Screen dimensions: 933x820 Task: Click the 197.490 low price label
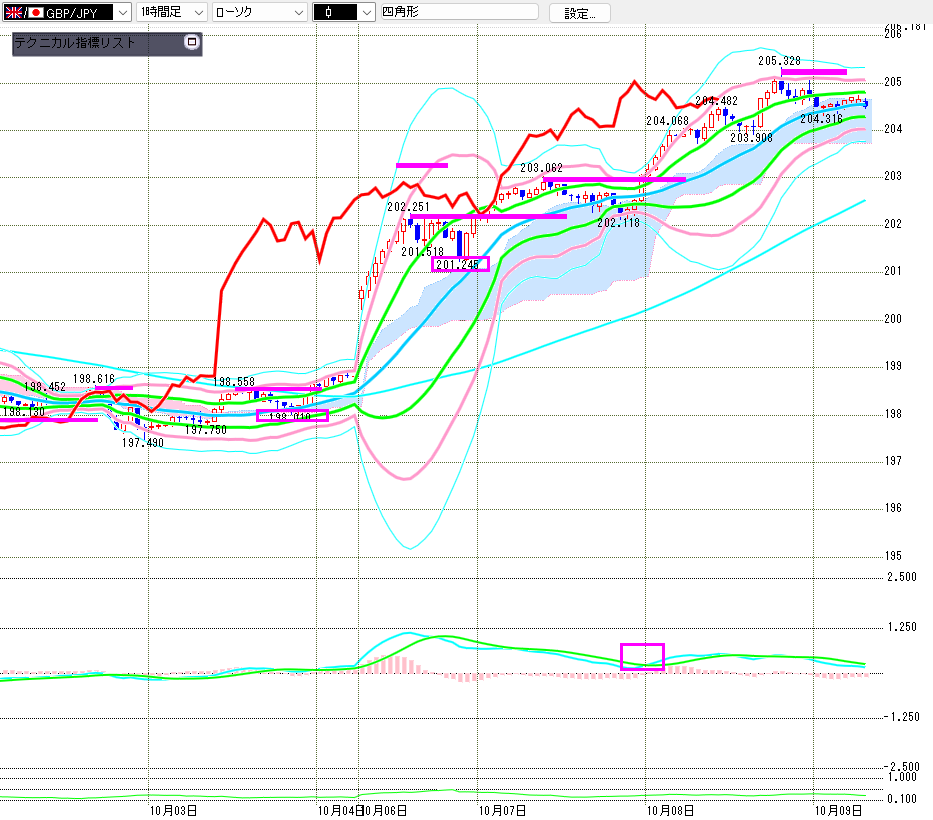(143, 442)
